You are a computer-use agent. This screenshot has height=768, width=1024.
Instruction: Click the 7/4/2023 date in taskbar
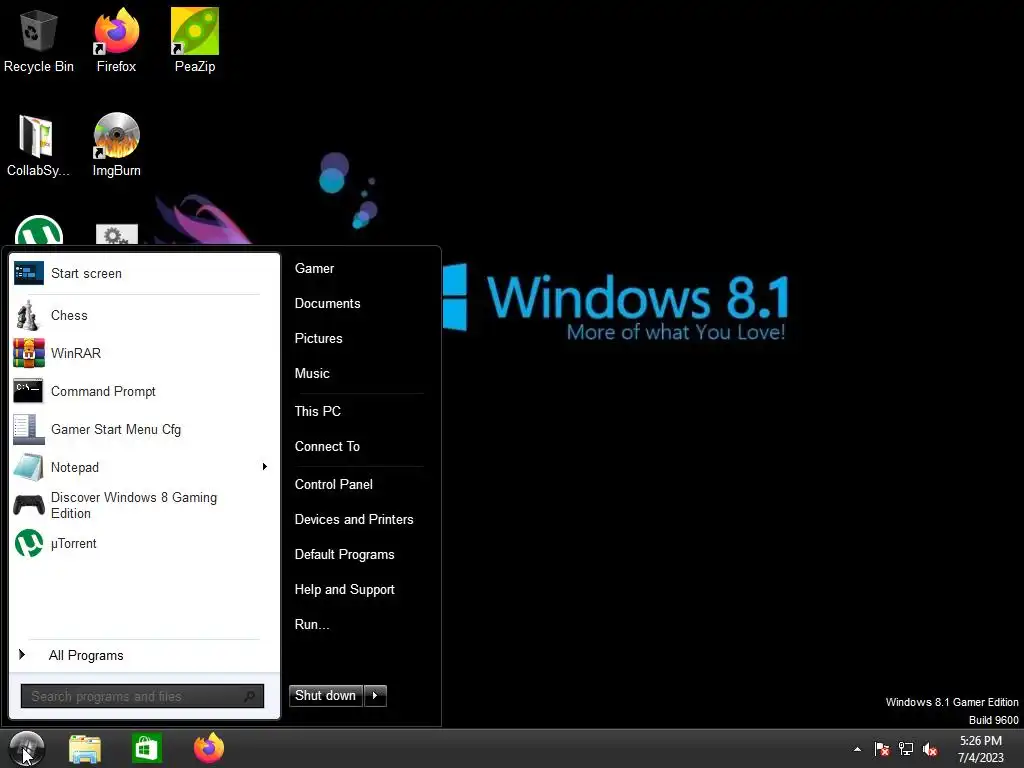point(980,758)
